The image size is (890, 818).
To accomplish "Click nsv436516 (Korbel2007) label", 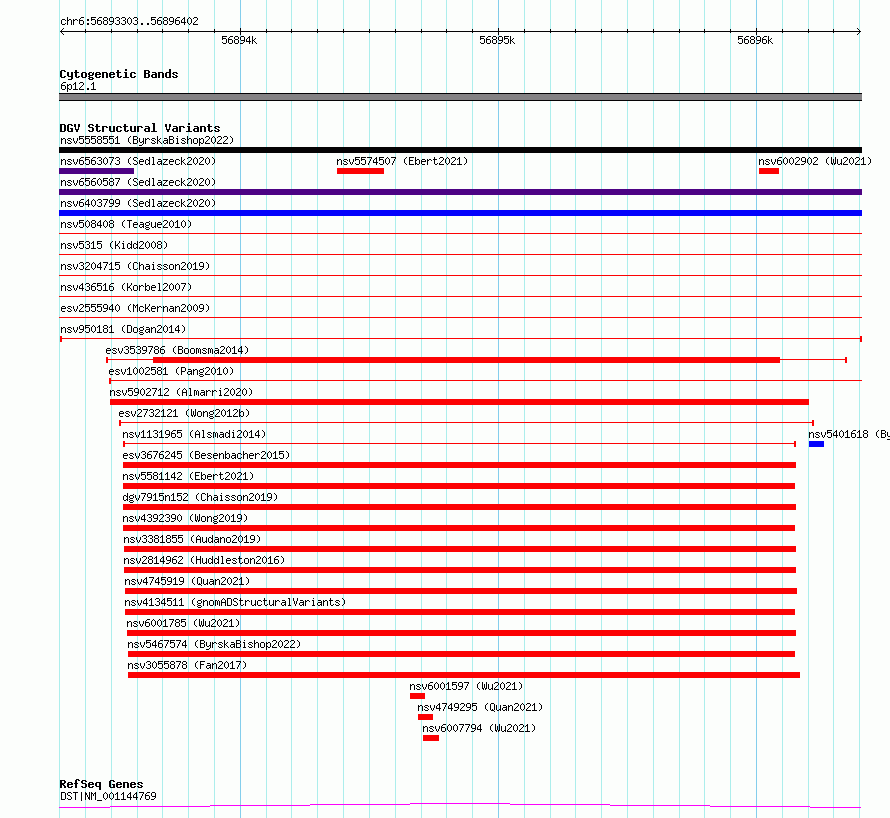I will click(126, 287).
